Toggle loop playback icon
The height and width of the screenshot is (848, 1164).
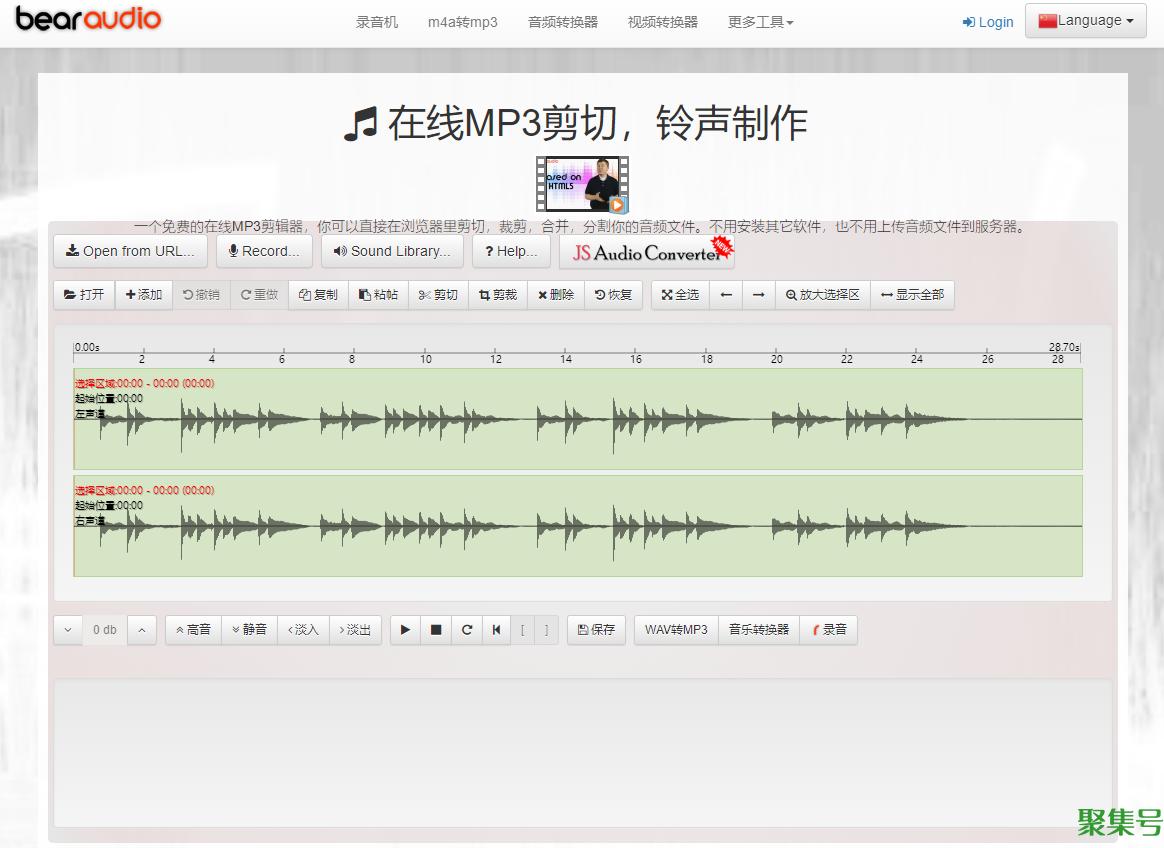pos(467,630)
